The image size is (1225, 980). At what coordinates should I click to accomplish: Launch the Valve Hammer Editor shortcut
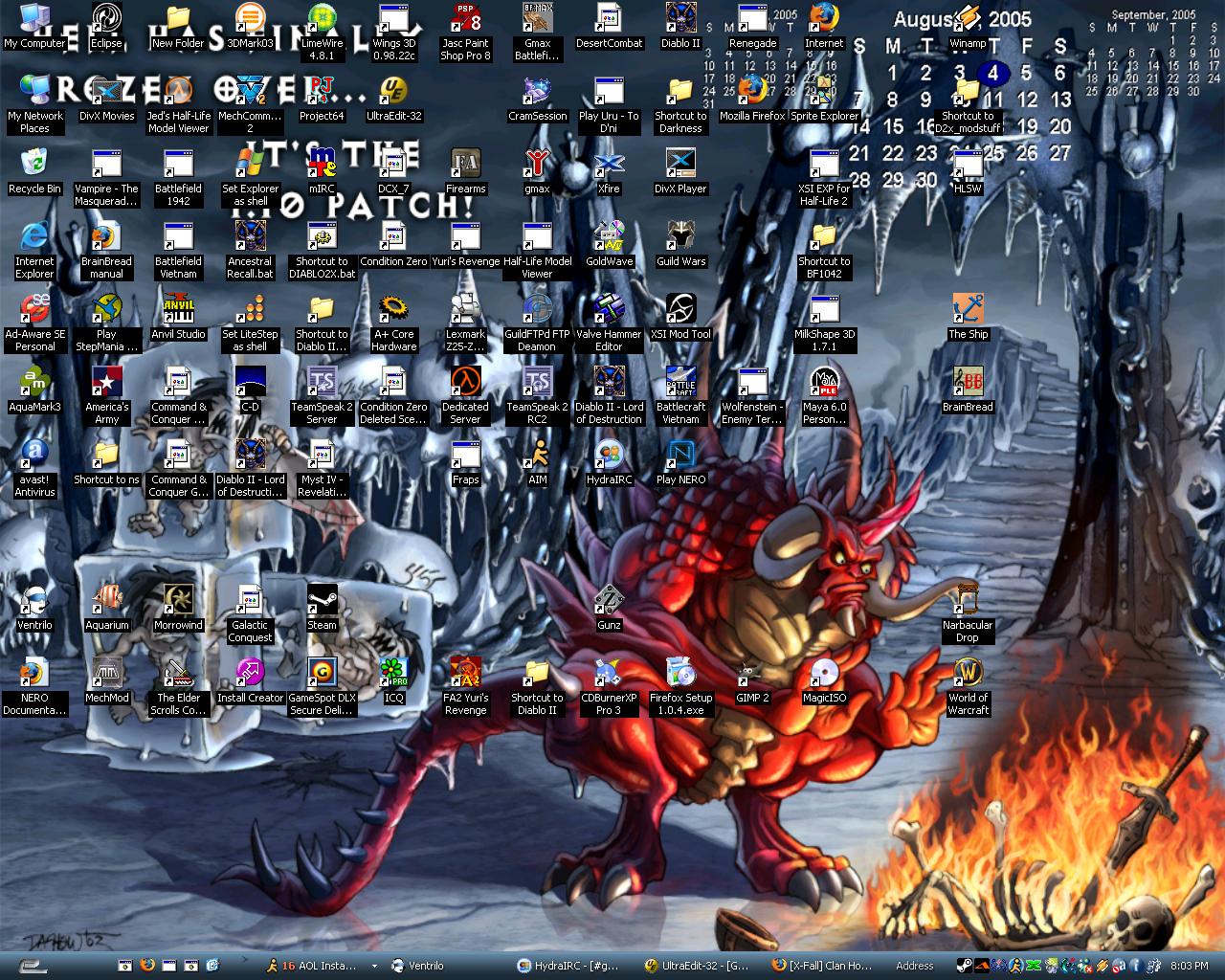tap(609, 310)
